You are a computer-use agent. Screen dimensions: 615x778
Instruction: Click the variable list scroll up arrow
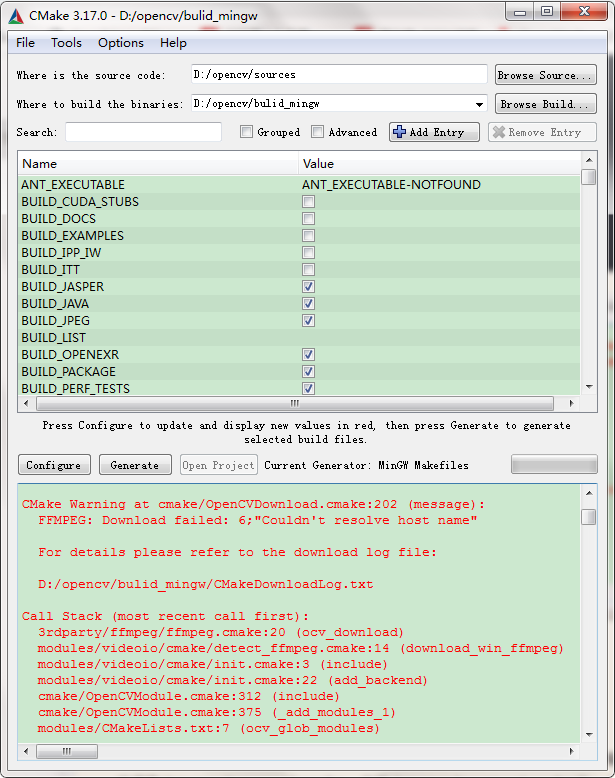click(589, 160)
